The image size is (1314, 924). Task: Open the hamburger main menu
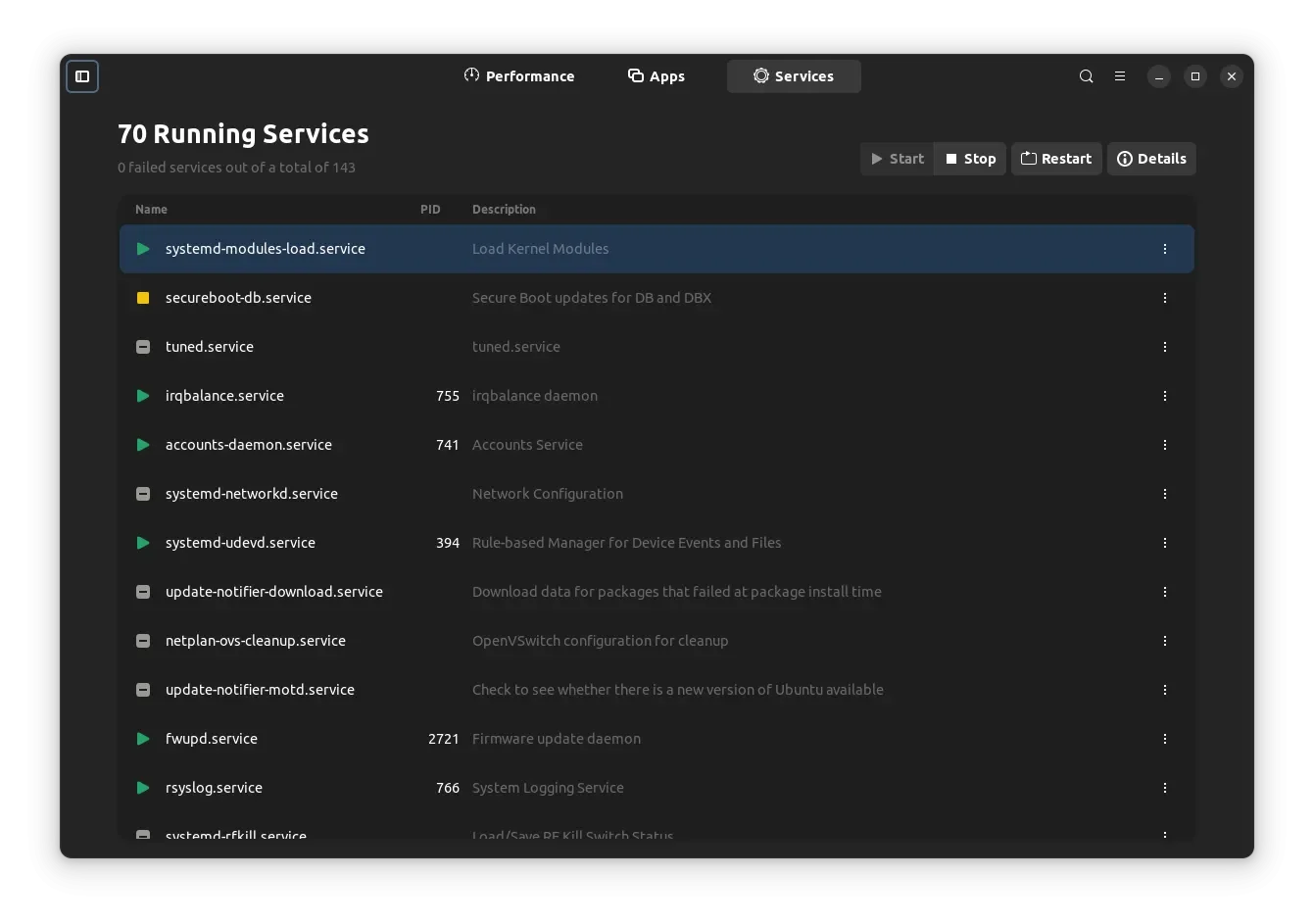point(1120,76)
